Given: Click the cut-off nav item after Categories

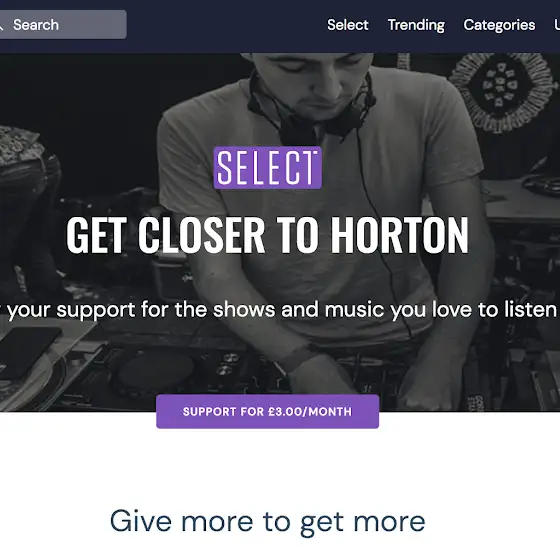Looking at the screenshot, I should point(557,25).
